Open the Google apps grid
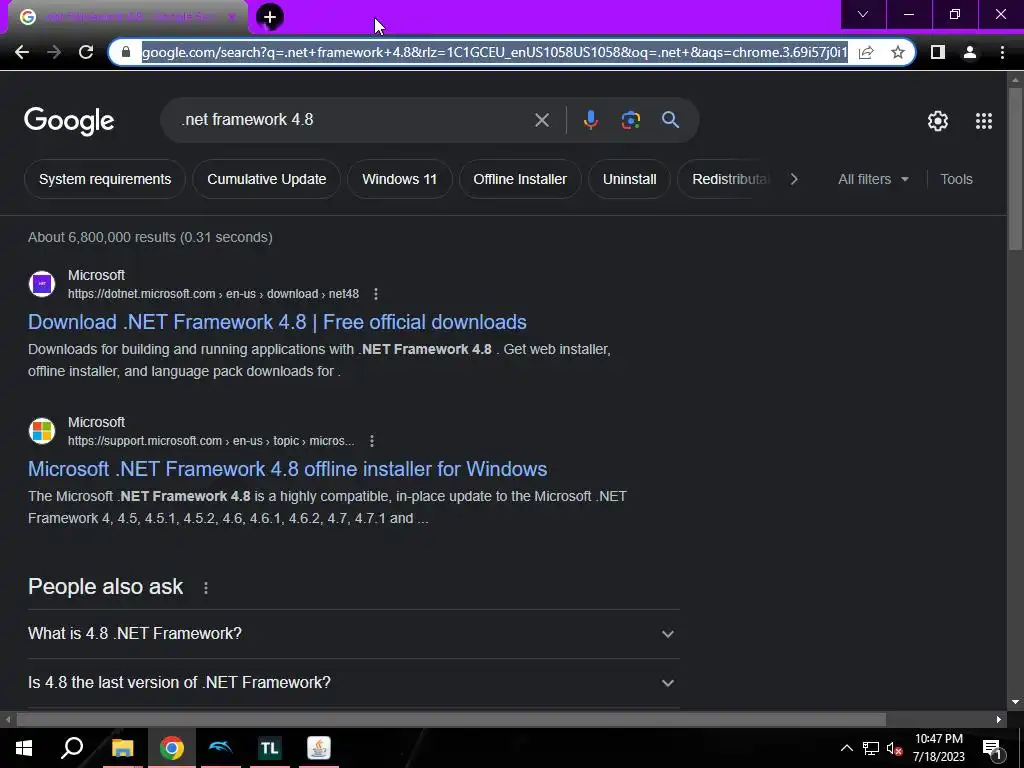The height and width of the screenshot is (768, 1024). [984, 121]
